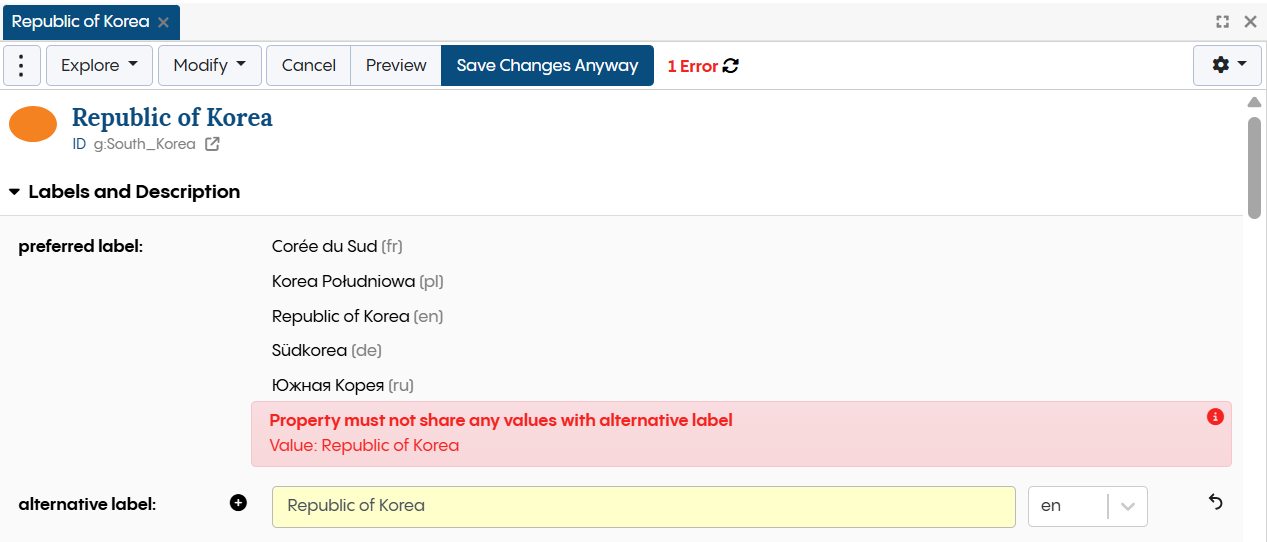Click the Preview button

396,65
